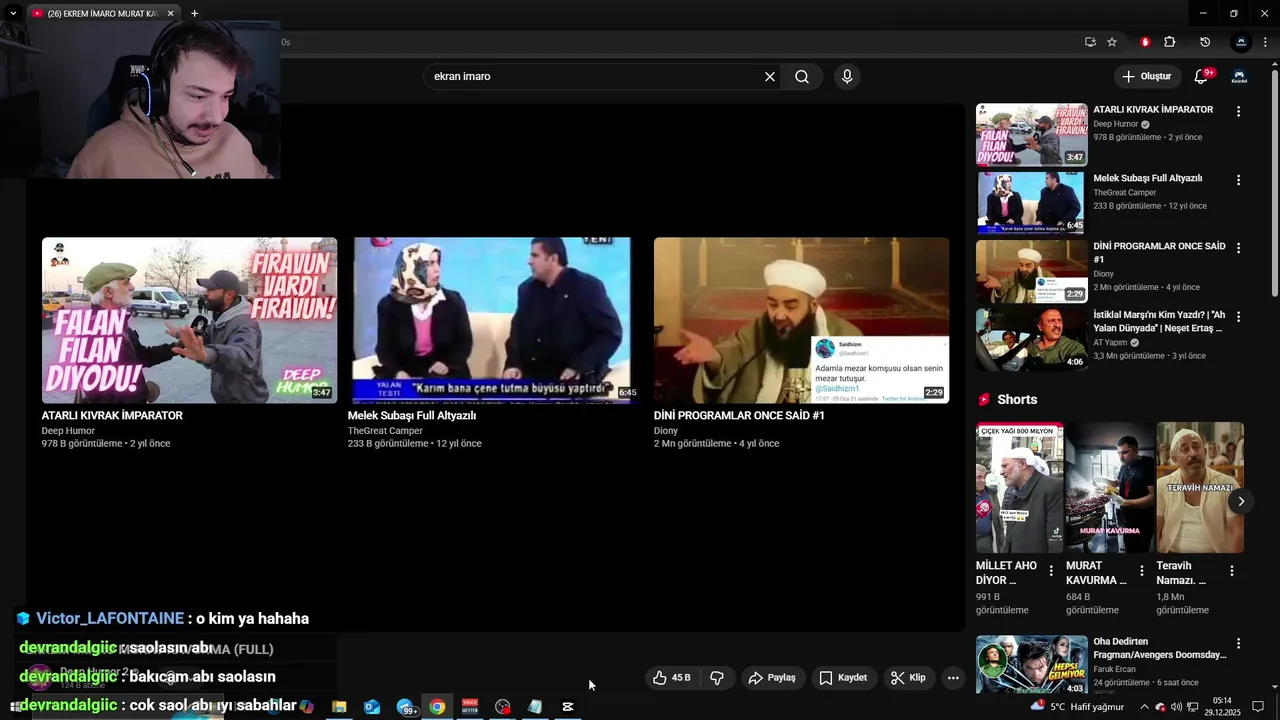Open YouTube account avatar menu
The width and height of the screenshot is (1280, 720).
1239,76
